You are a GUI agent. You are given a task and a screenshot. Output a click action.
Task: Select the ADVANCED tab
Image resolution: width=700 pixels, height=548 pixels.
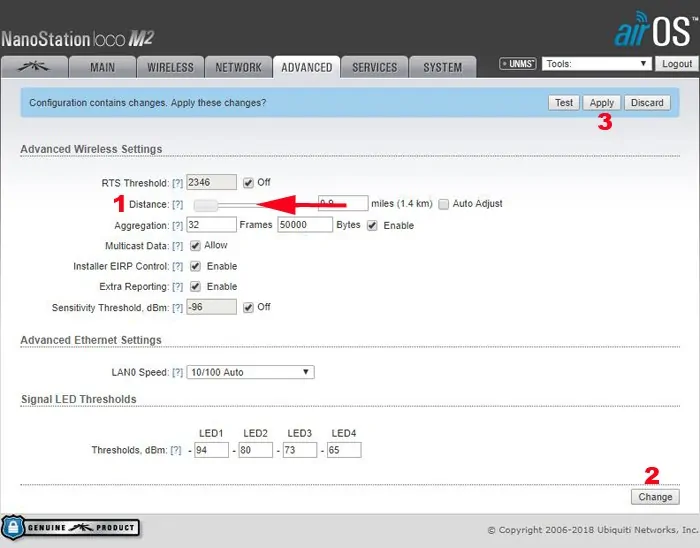coord(306,67)
